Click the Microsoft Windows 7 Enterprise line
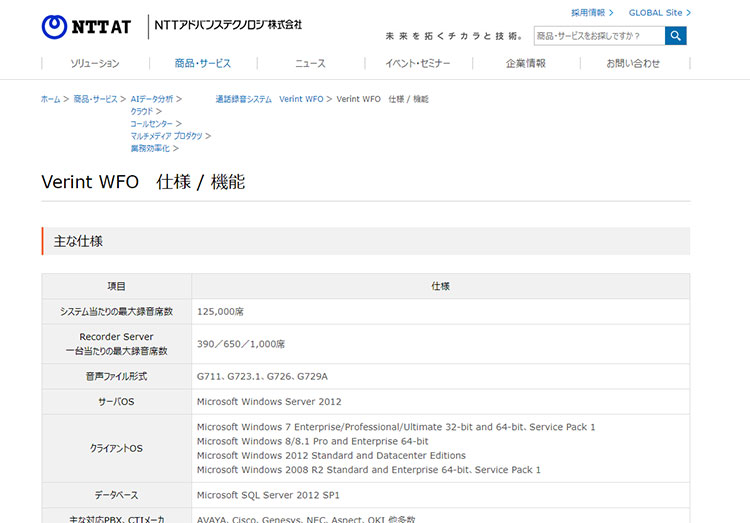 click(396, 427)
